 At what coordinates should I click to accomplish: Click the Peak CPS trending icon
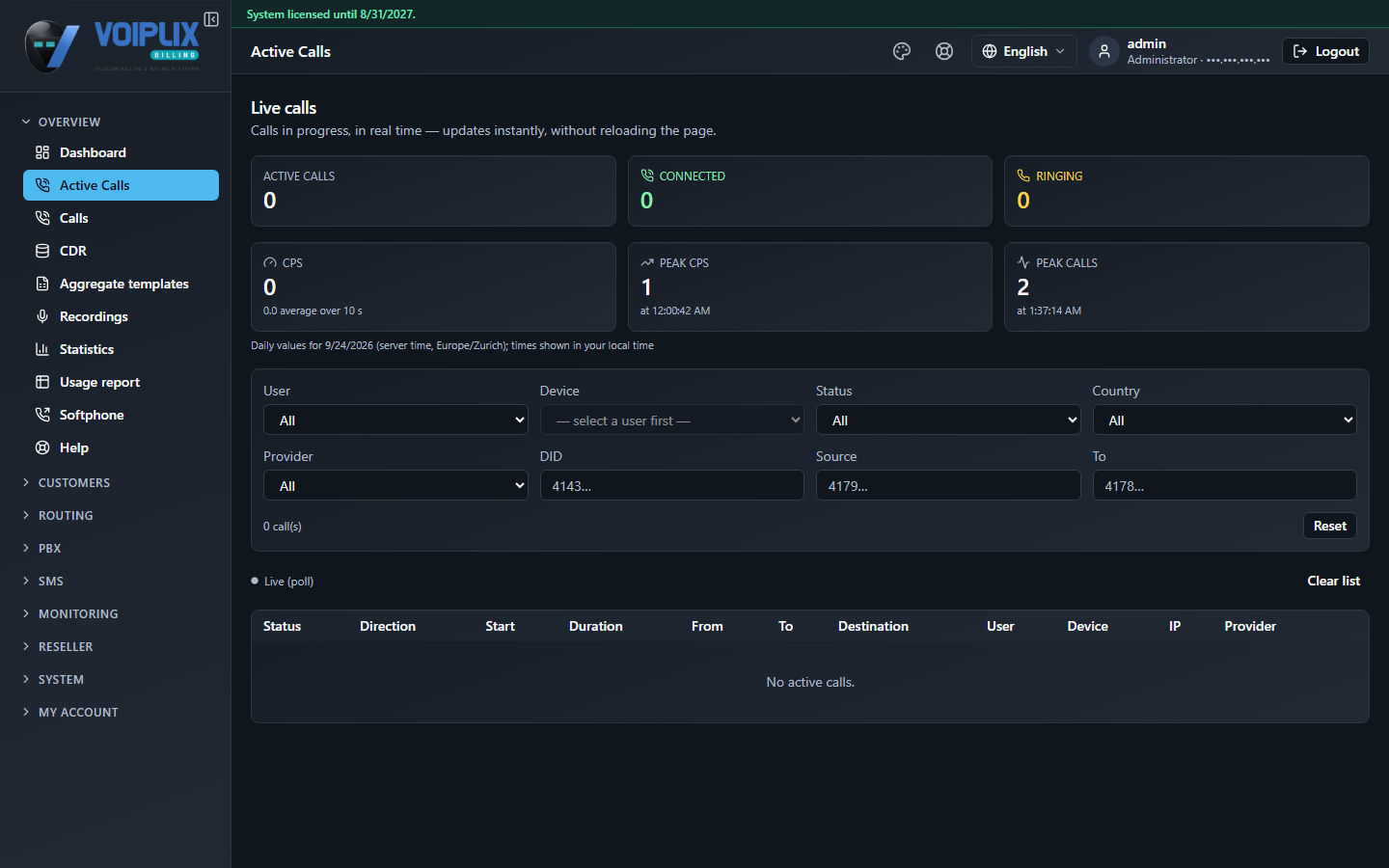tap(647, 262)
